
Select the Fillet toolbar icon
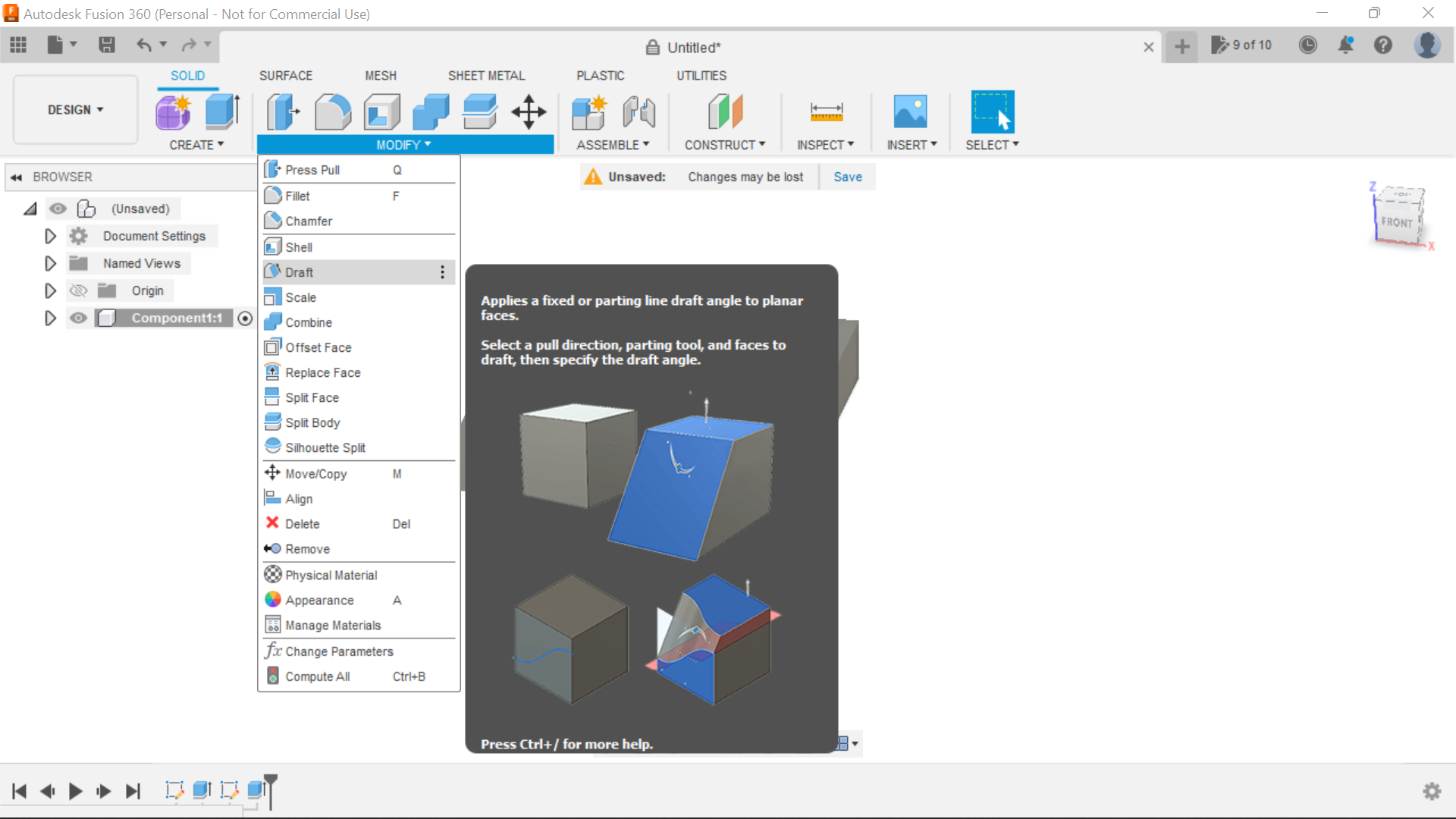click(333, 112)
